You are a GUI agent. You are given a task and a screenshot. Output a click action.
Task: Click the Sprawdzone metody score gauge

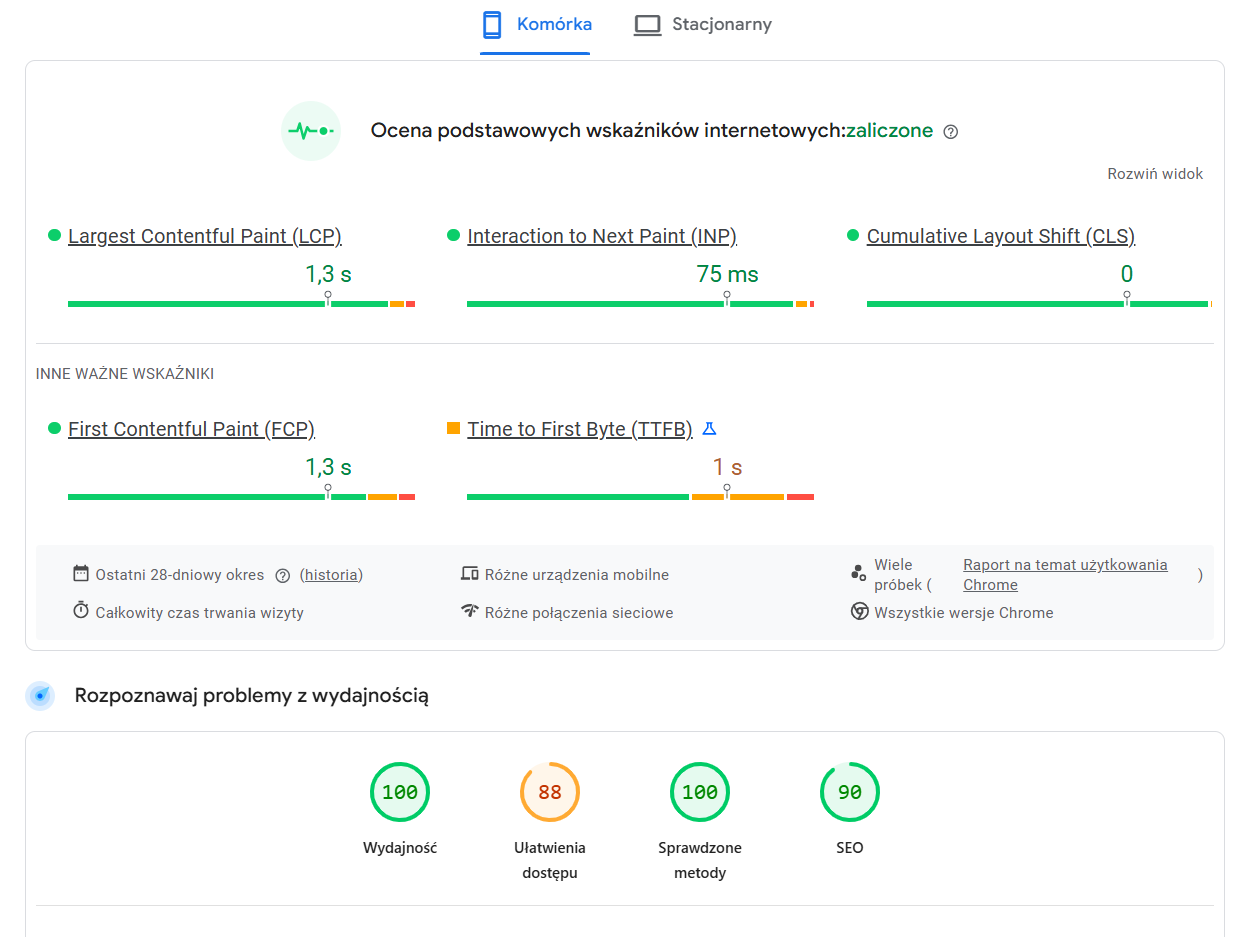(x=700, y=793)
